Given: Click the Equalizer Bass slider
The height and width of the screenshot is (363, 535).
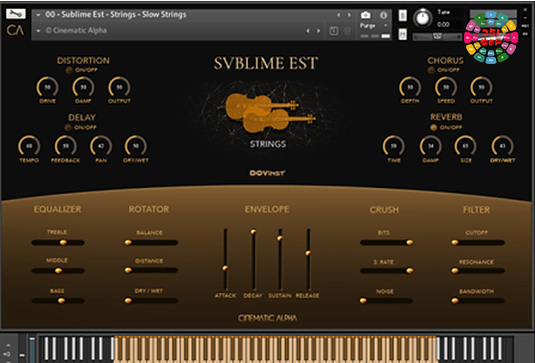Looking at the screenshot, I should click(58, 301).
